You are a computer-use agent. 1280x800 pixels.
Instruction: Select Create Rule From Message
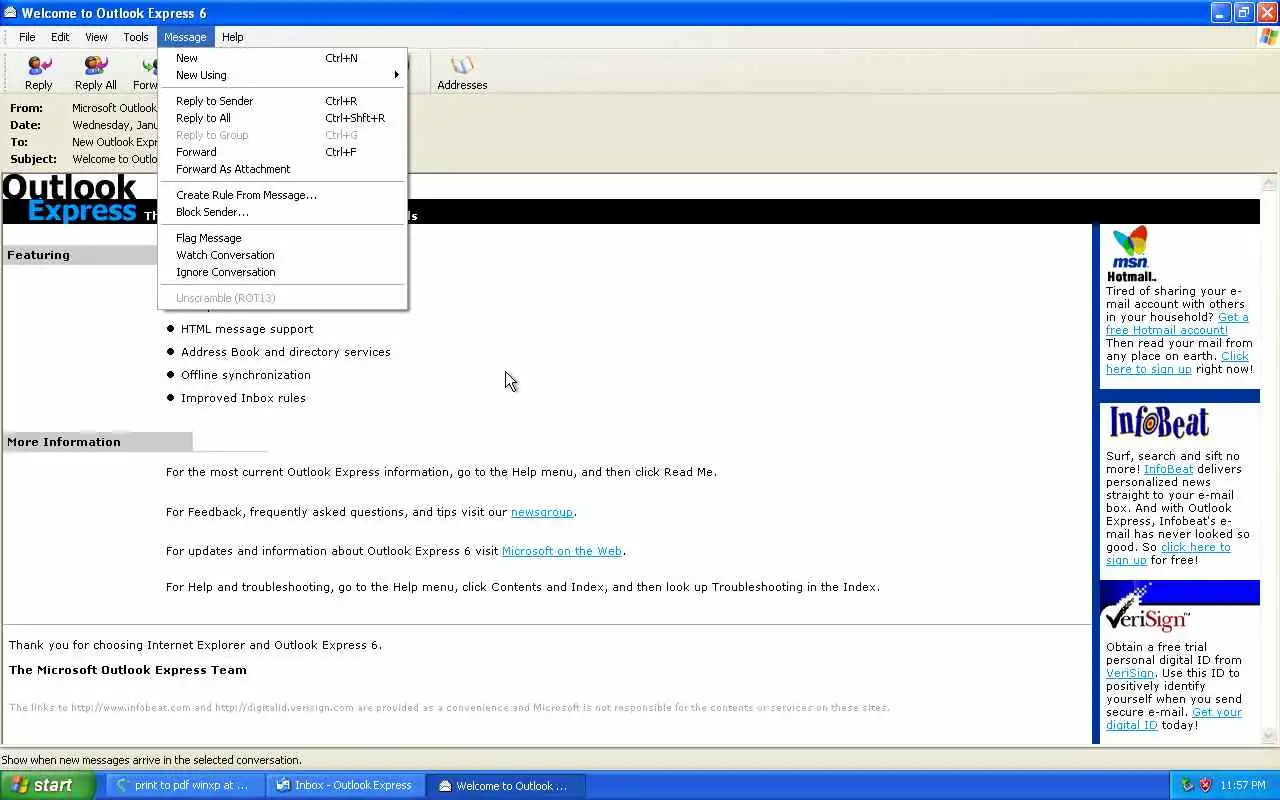[282, 195]
